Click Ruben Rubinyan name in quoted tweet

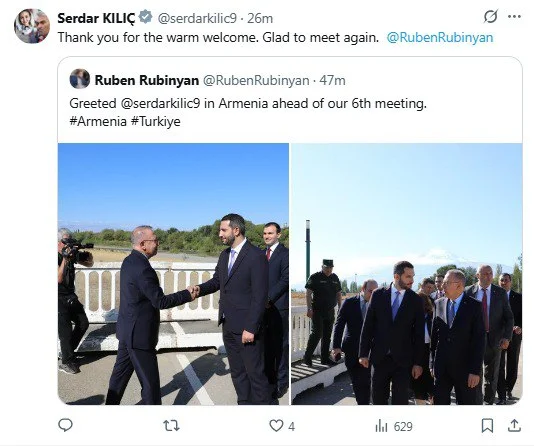(x=147, y=80)
